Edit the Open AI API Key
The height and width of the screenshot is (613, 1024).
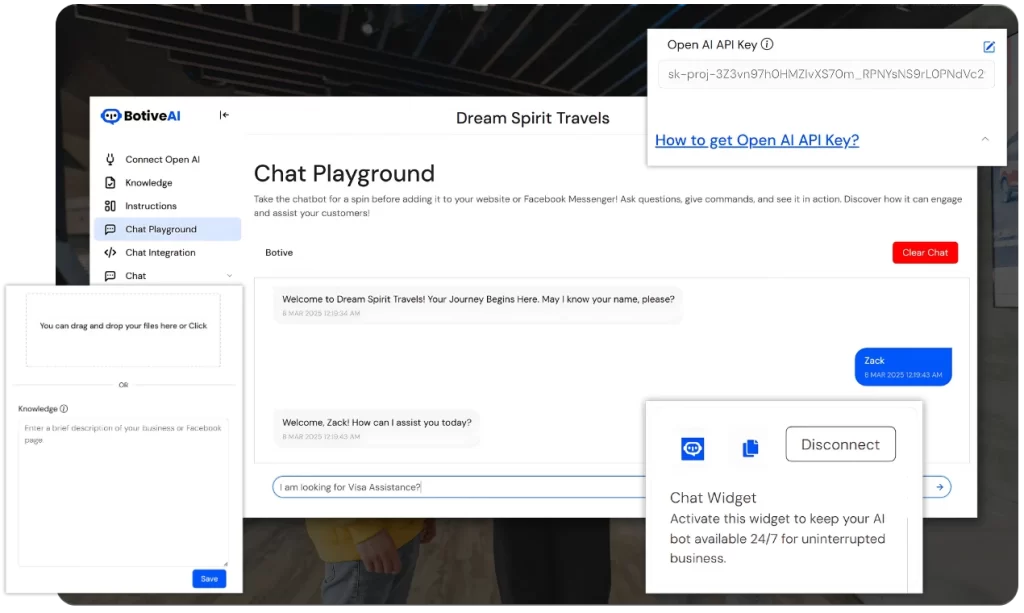989,47
